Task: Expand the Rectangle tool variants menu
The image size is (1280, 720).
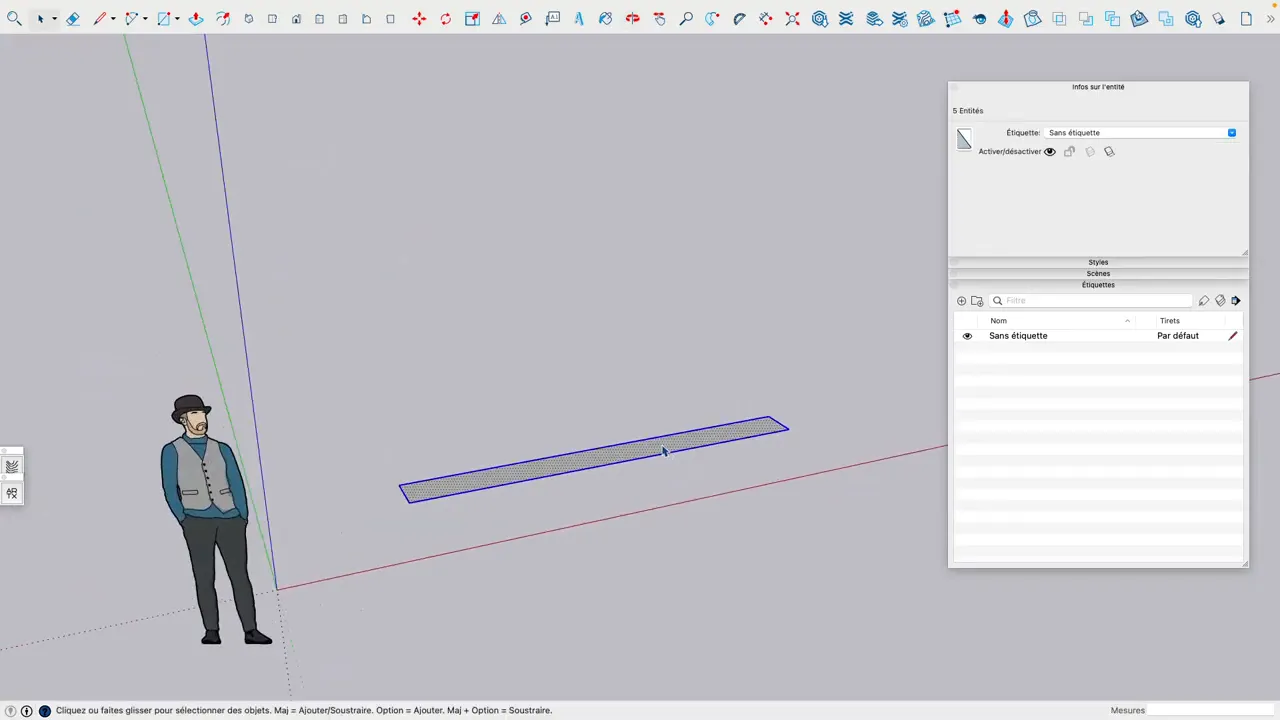Action: [175, 18]
